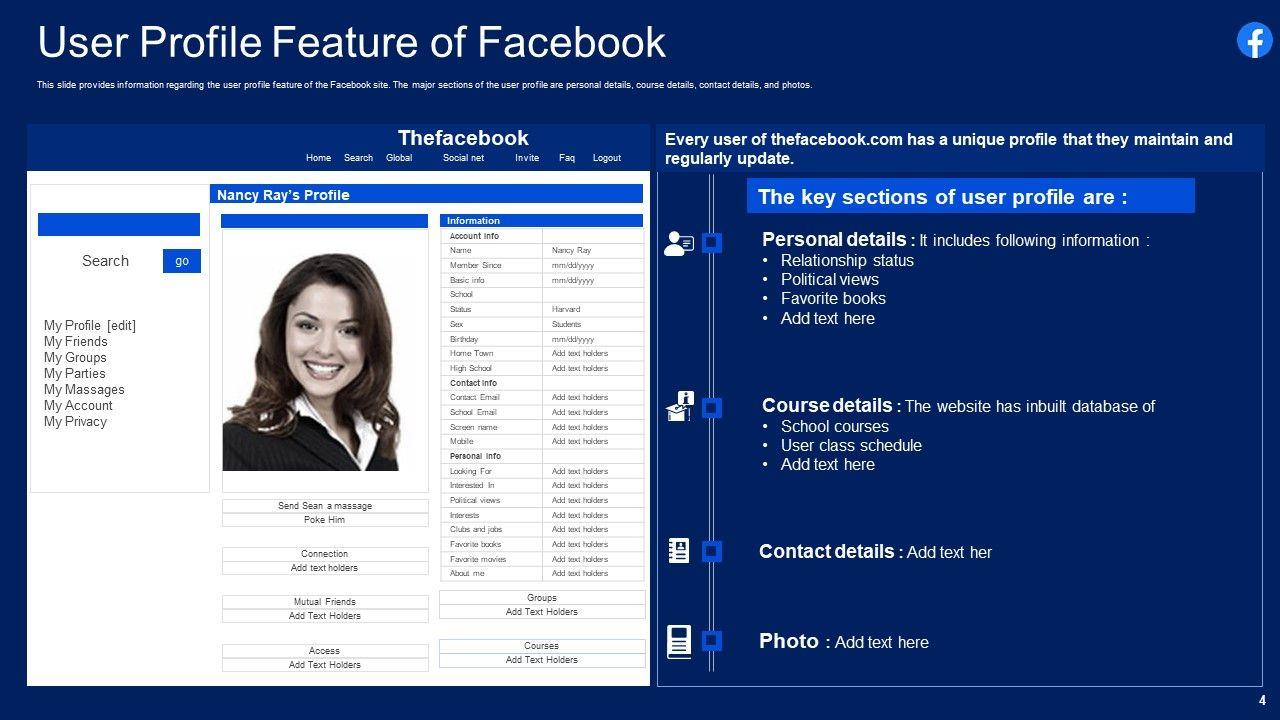Select the Relationship status bullet
This screenshot has width=1280, height=720.
[847, 260]
